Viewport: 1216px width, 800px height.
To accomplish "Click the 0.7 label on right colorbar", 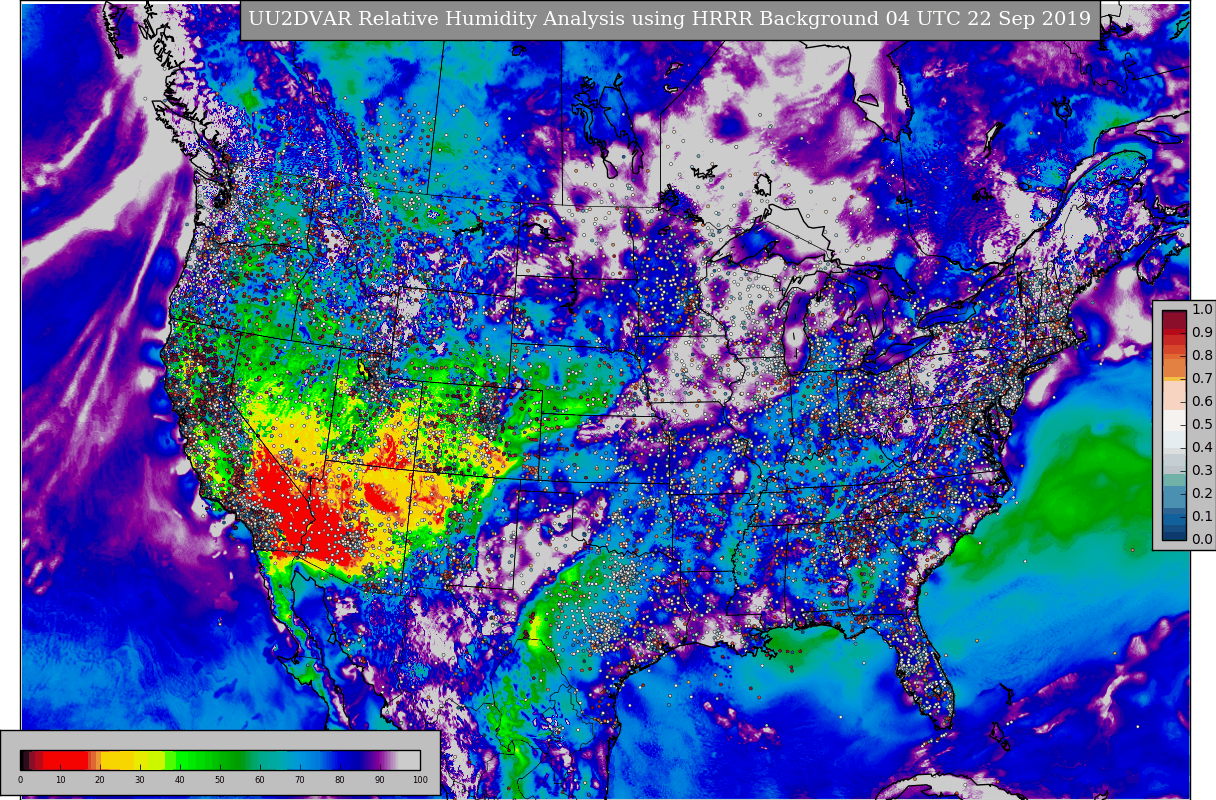I will click(1202, 378).
